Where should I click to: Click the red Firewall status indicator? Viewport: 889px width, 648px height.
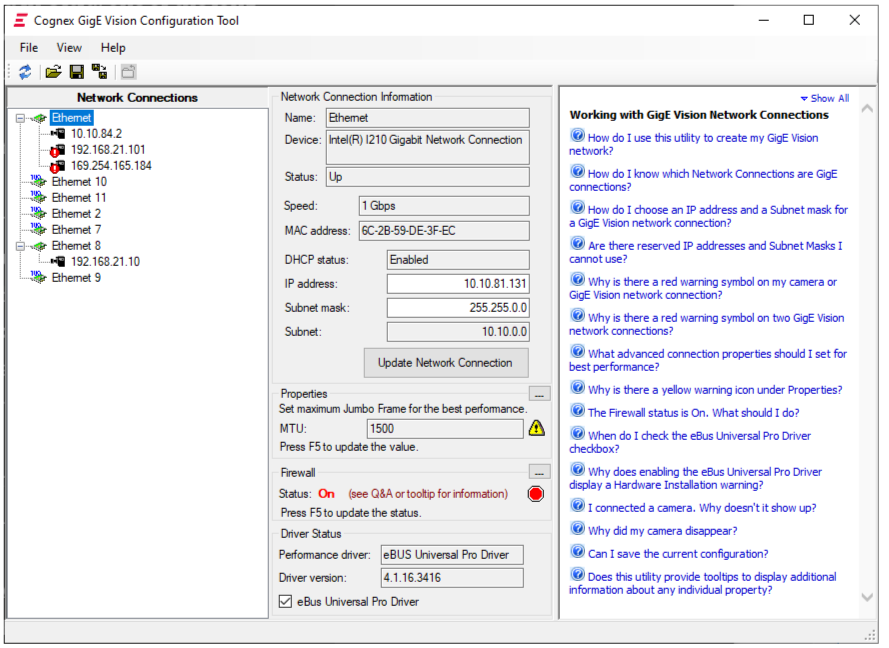[536, 493]
